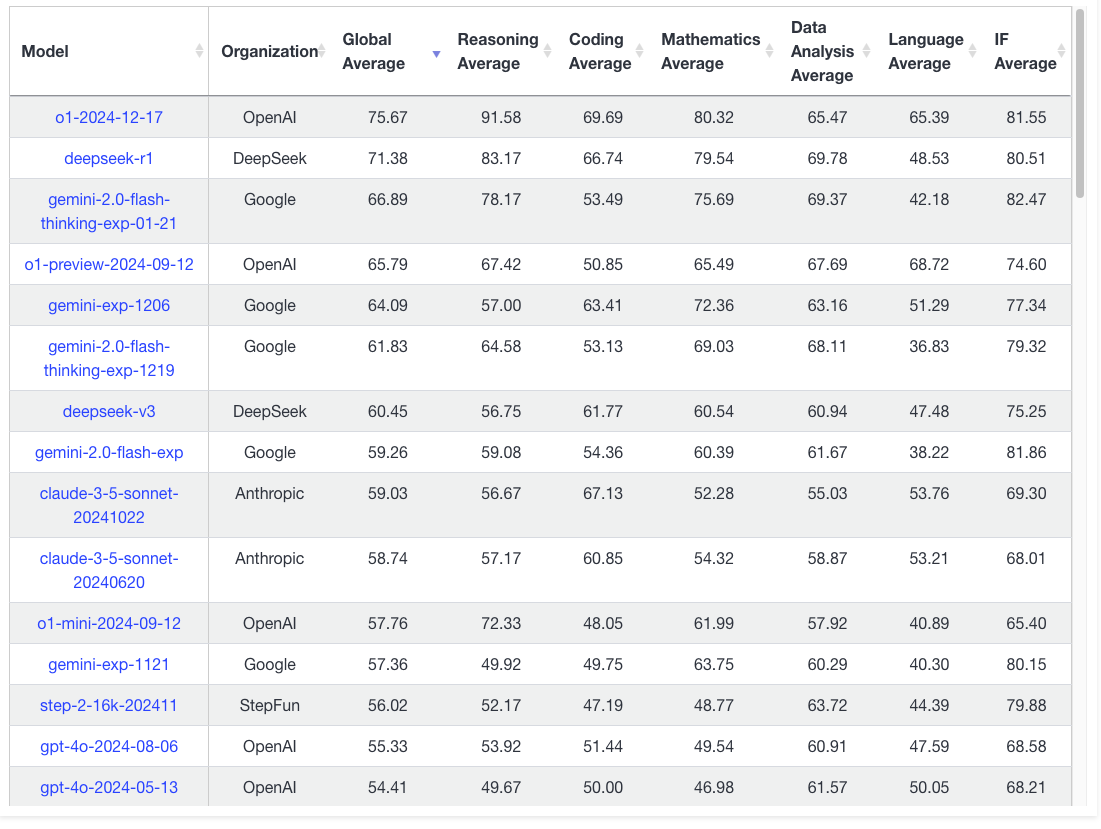The height and width of the screenshot is (829, 1101).
Task: Select reasoning value 57.00 for gemini-exp-1206
Action: (501, 305)
